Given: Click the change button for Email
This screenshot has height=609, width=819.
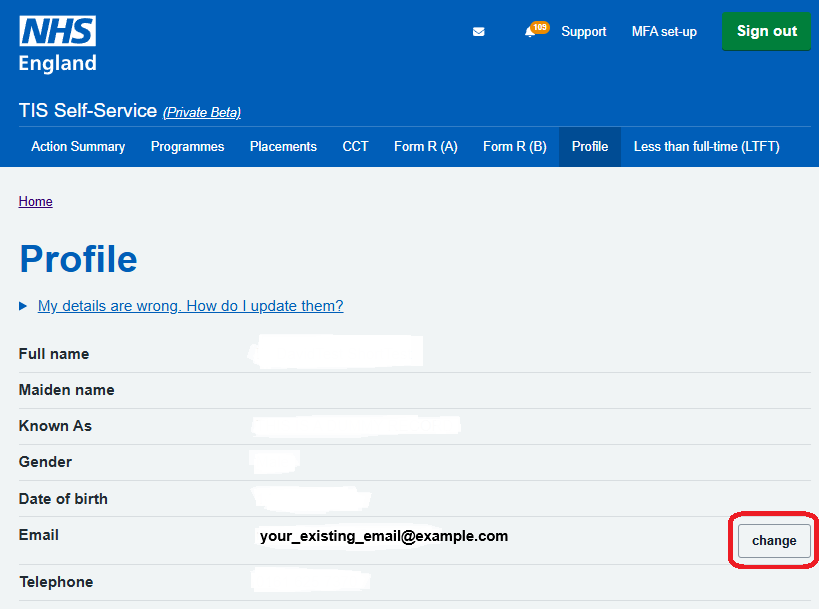Looking at the screenshot, I should [x=774, y=541].
